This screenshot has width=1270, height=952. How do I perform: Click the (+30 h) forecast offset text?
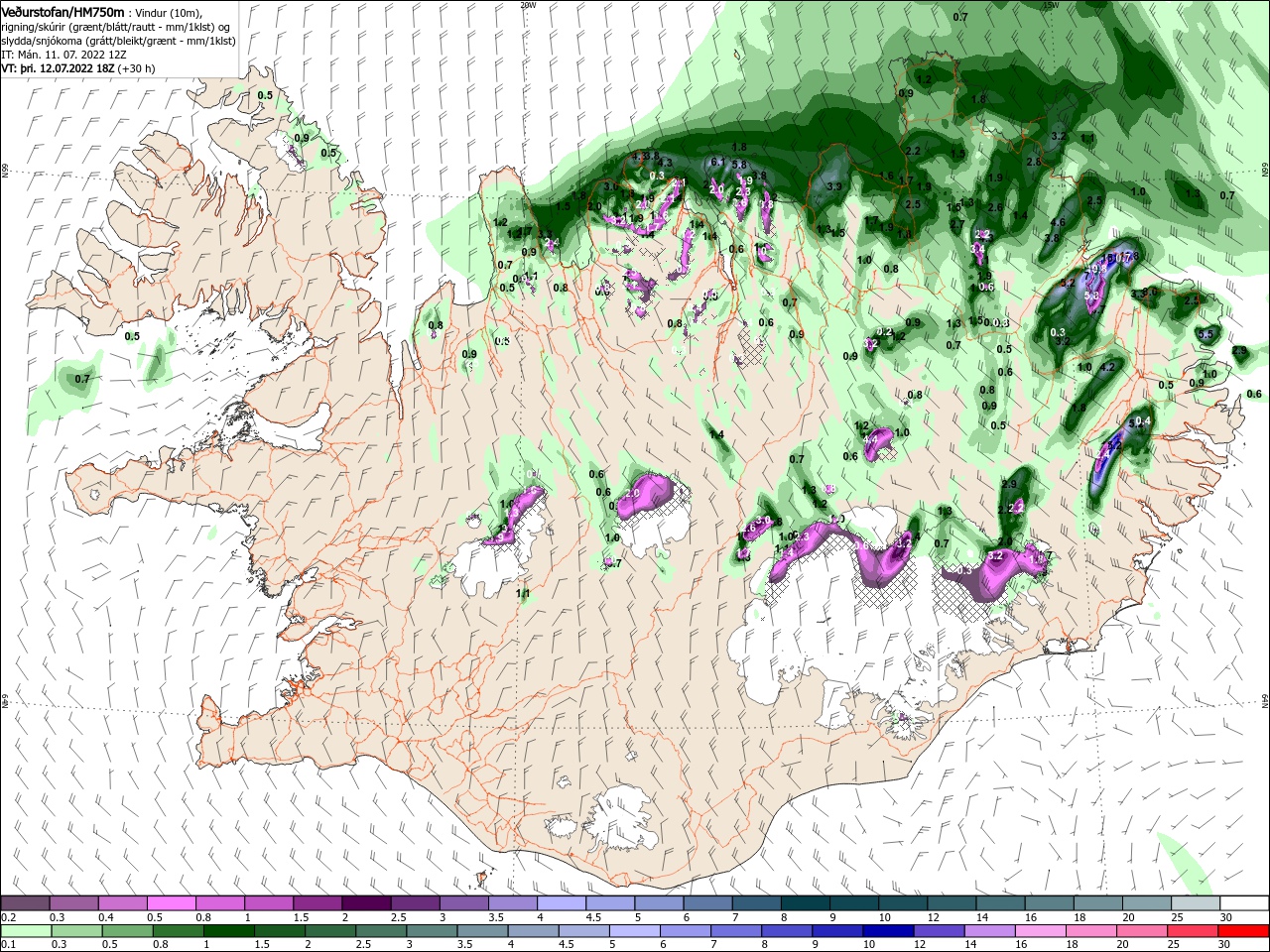coord(137,69)
